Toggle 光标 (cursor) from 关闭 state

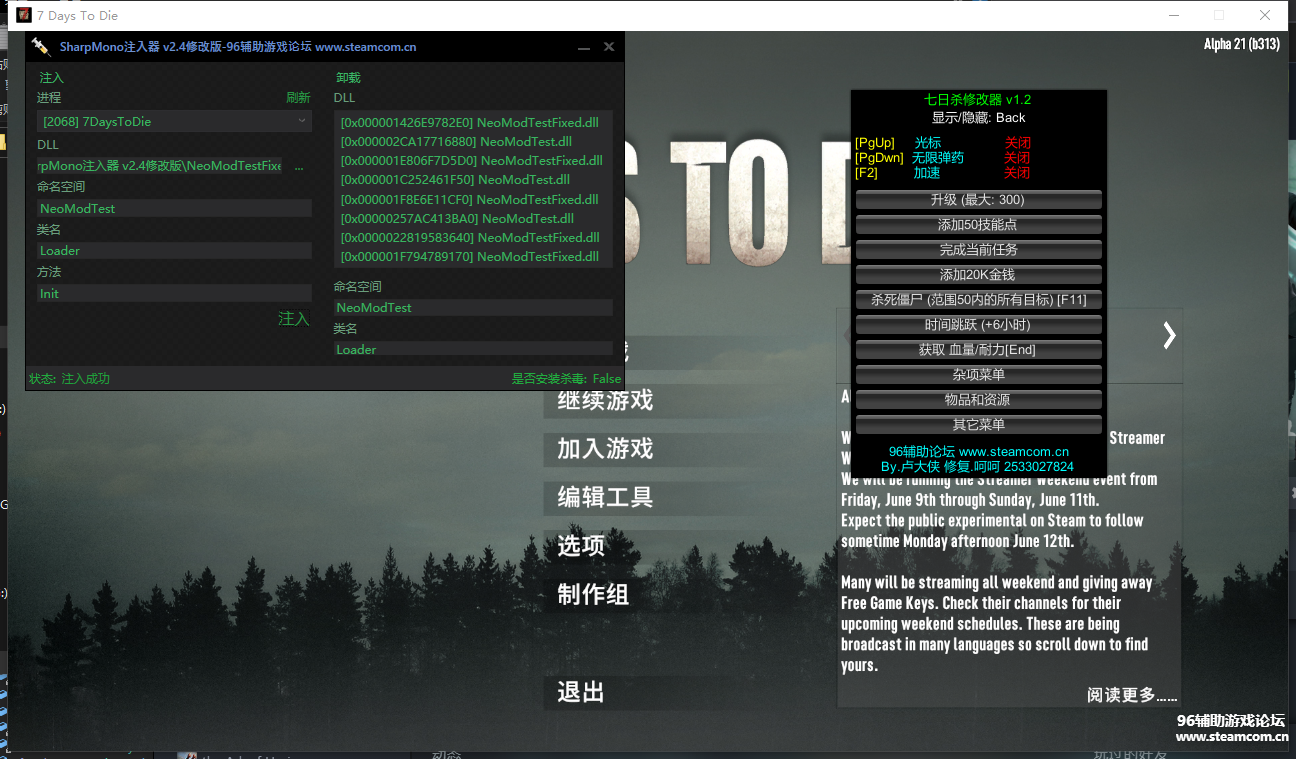tap(1017, 143)
